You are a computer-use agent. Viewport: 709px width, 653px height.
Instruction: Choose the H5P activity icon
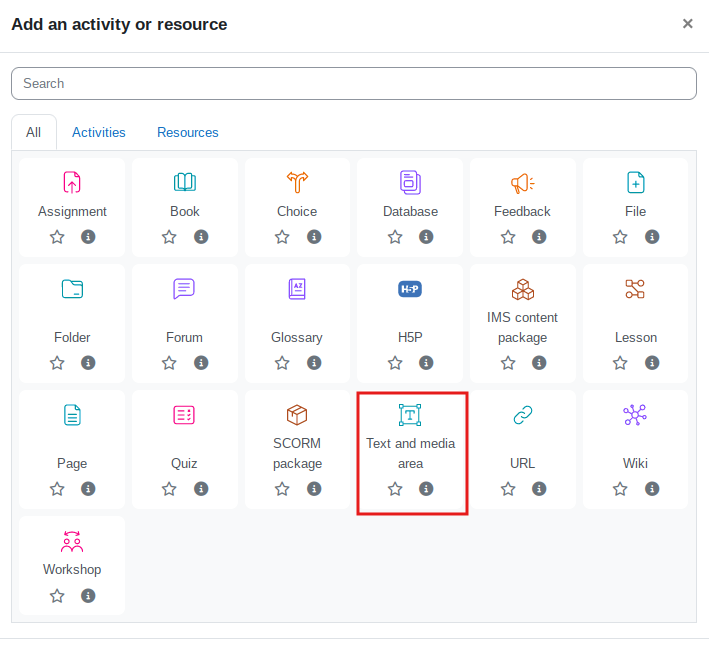(x=410, y=289)
